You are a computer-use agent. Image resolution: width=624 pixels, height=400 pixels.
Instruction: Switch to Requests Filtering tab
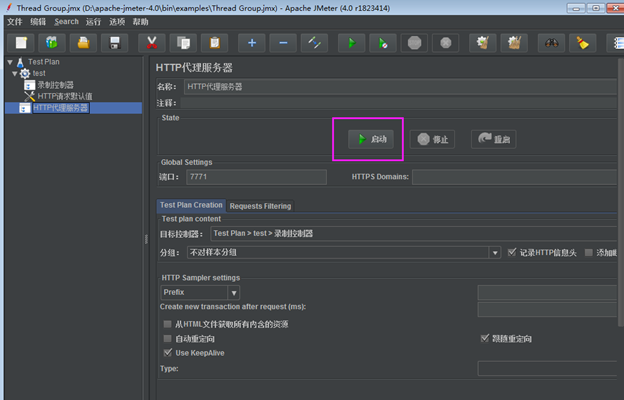click(260, 206)
